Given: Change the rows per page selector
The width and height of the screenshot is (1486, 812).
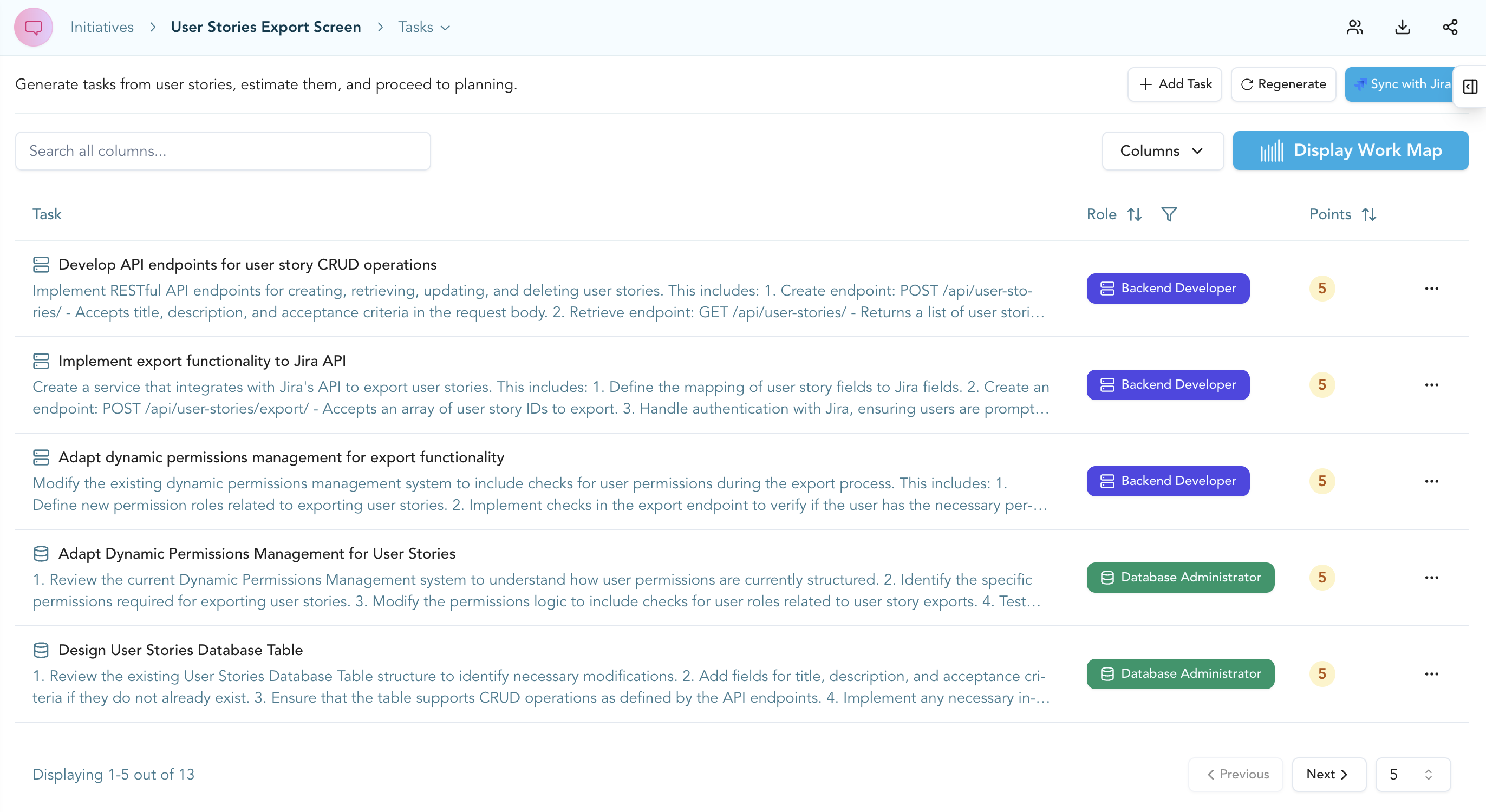Looking at the screenshot, I should (x=1412, y=775).
